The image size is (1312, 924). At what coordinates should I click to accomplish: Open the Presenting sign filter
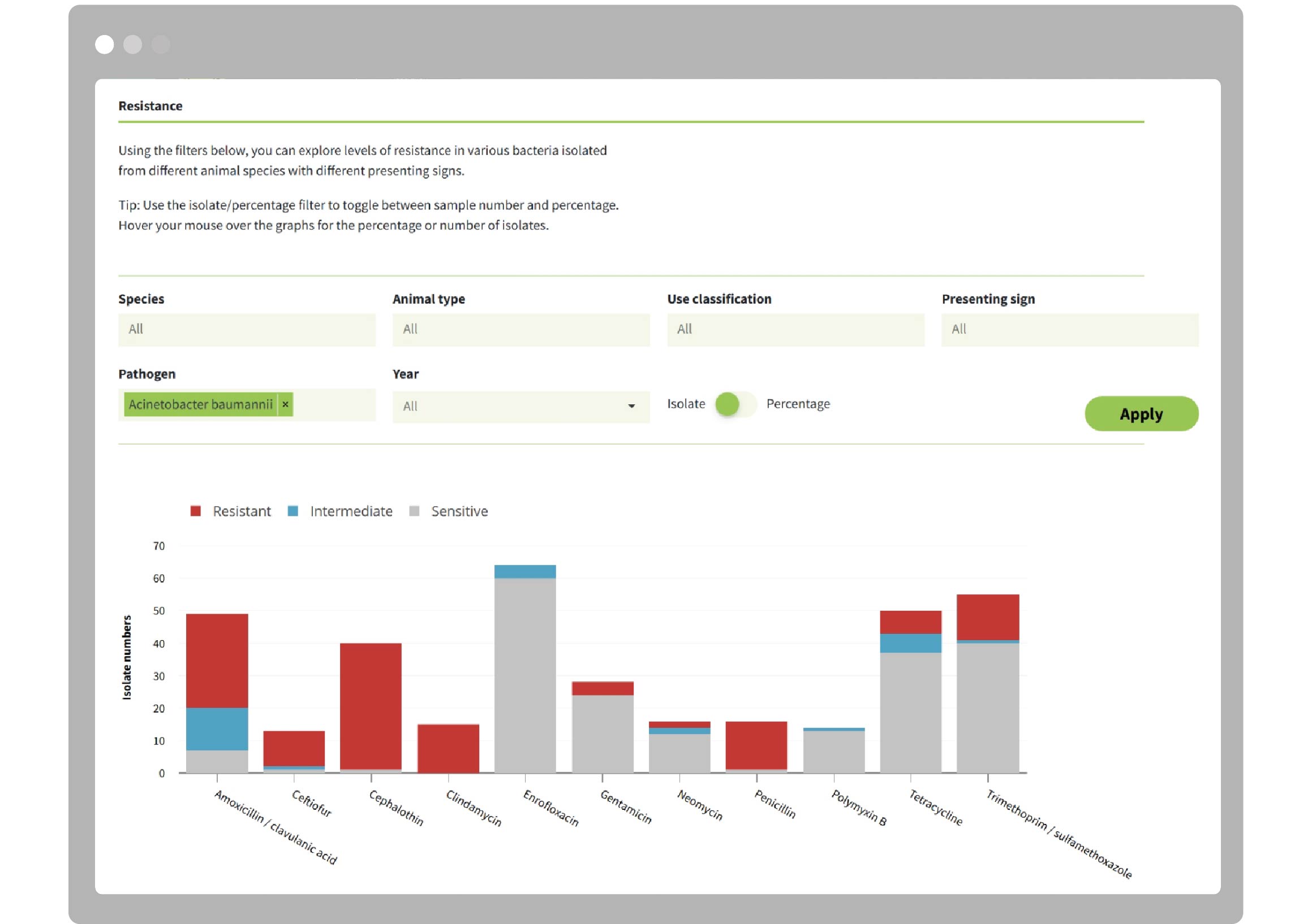tap(1069, 330)
